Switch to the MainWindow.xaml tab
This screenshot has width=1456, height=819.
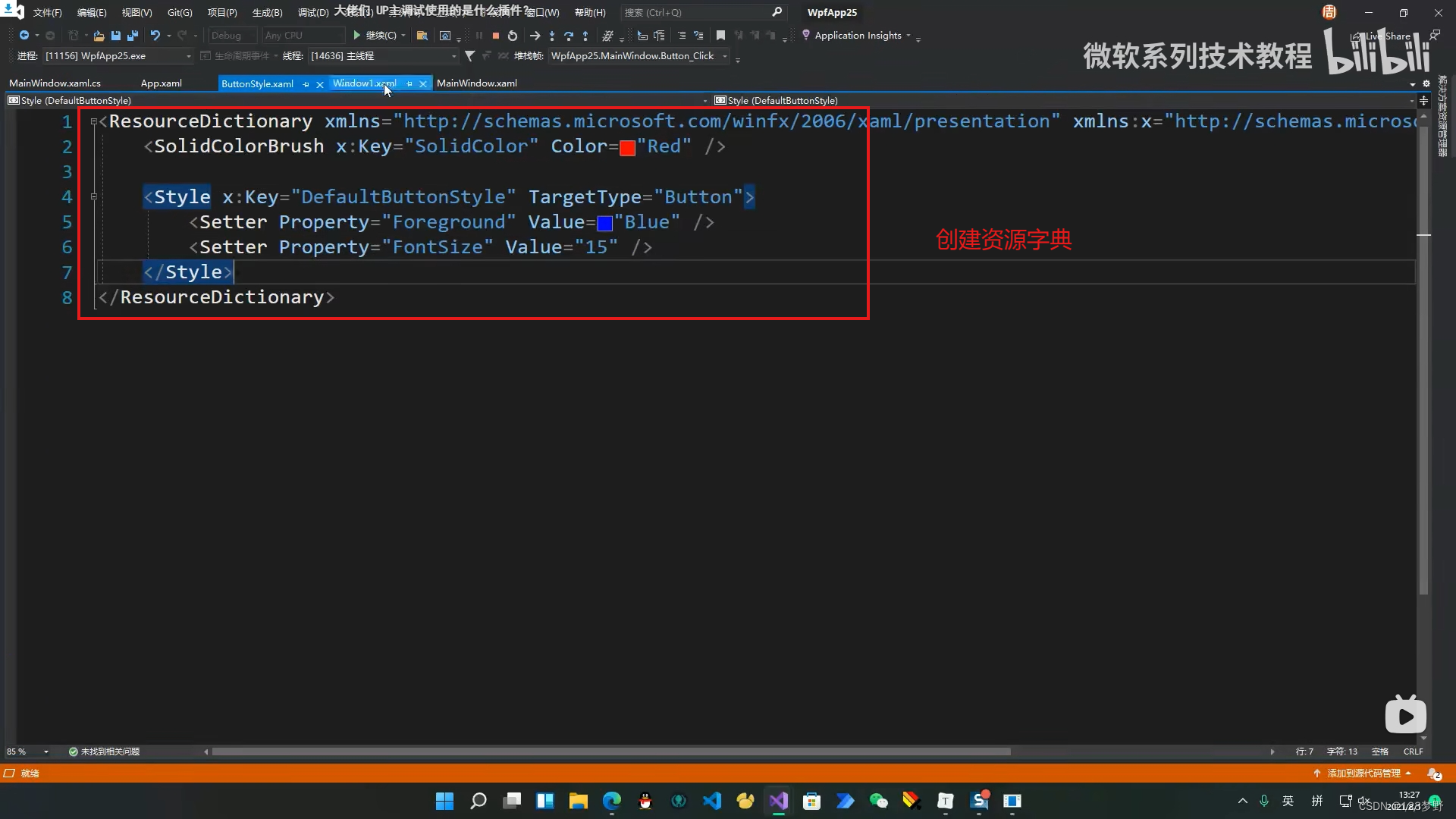[476, 83]
